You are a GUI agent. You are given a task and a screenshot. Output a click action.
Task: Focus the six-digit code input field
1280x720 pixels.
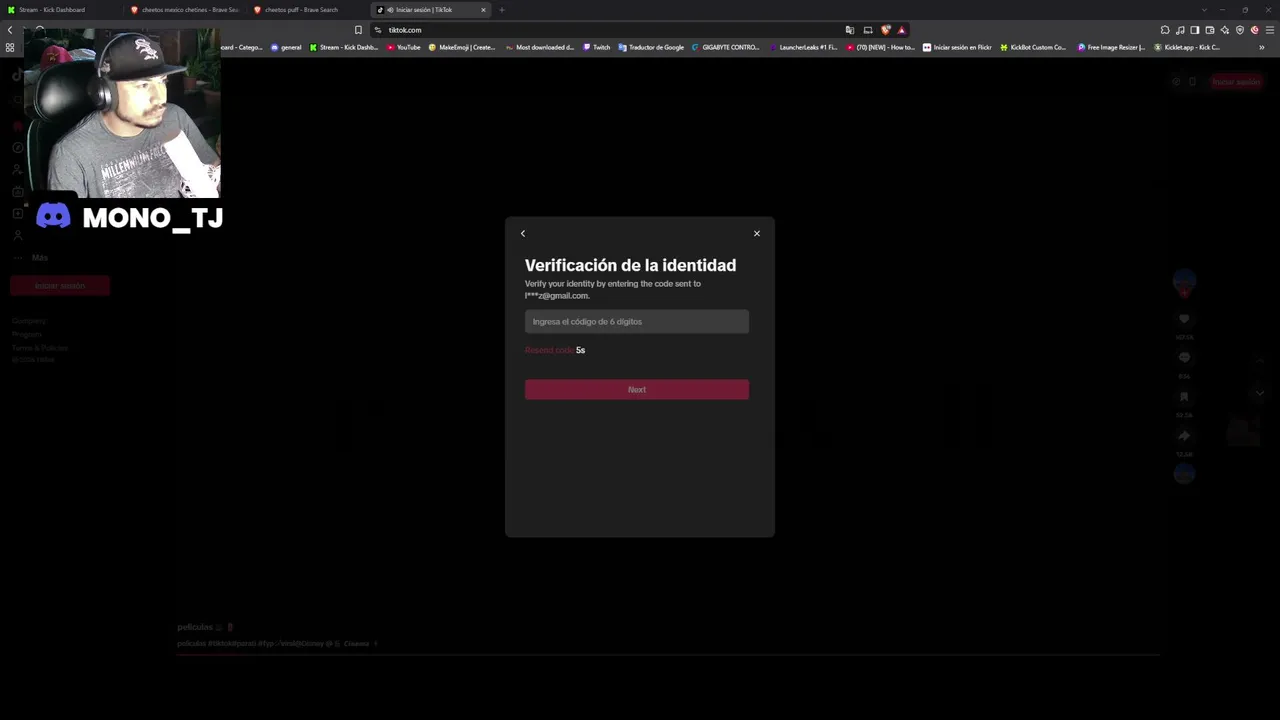point(636,321)
